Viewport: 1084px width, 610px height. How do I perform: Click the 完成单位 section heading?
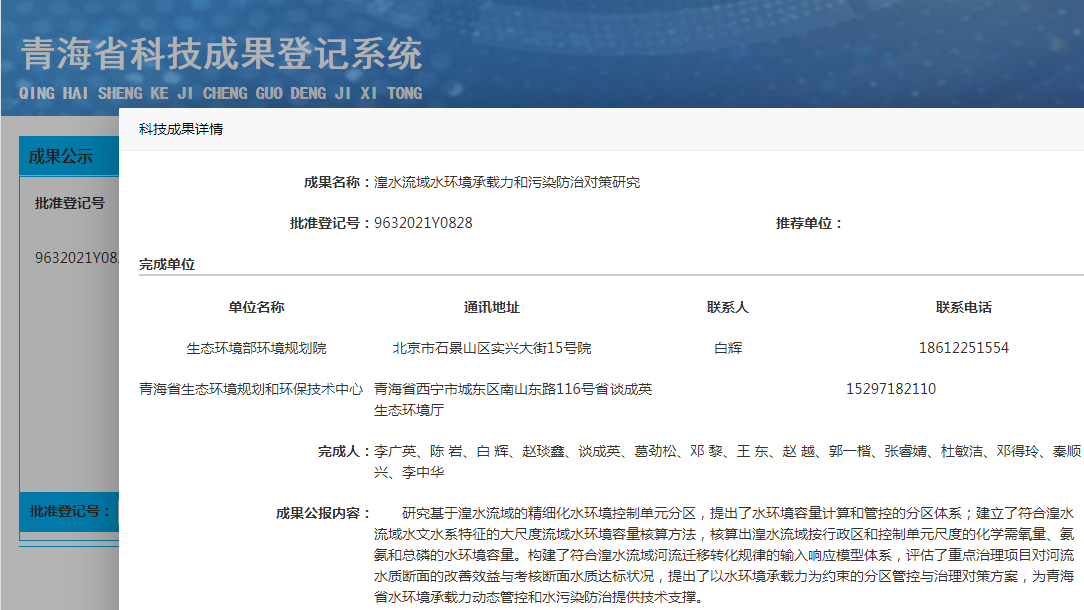(x=167, y=265)
